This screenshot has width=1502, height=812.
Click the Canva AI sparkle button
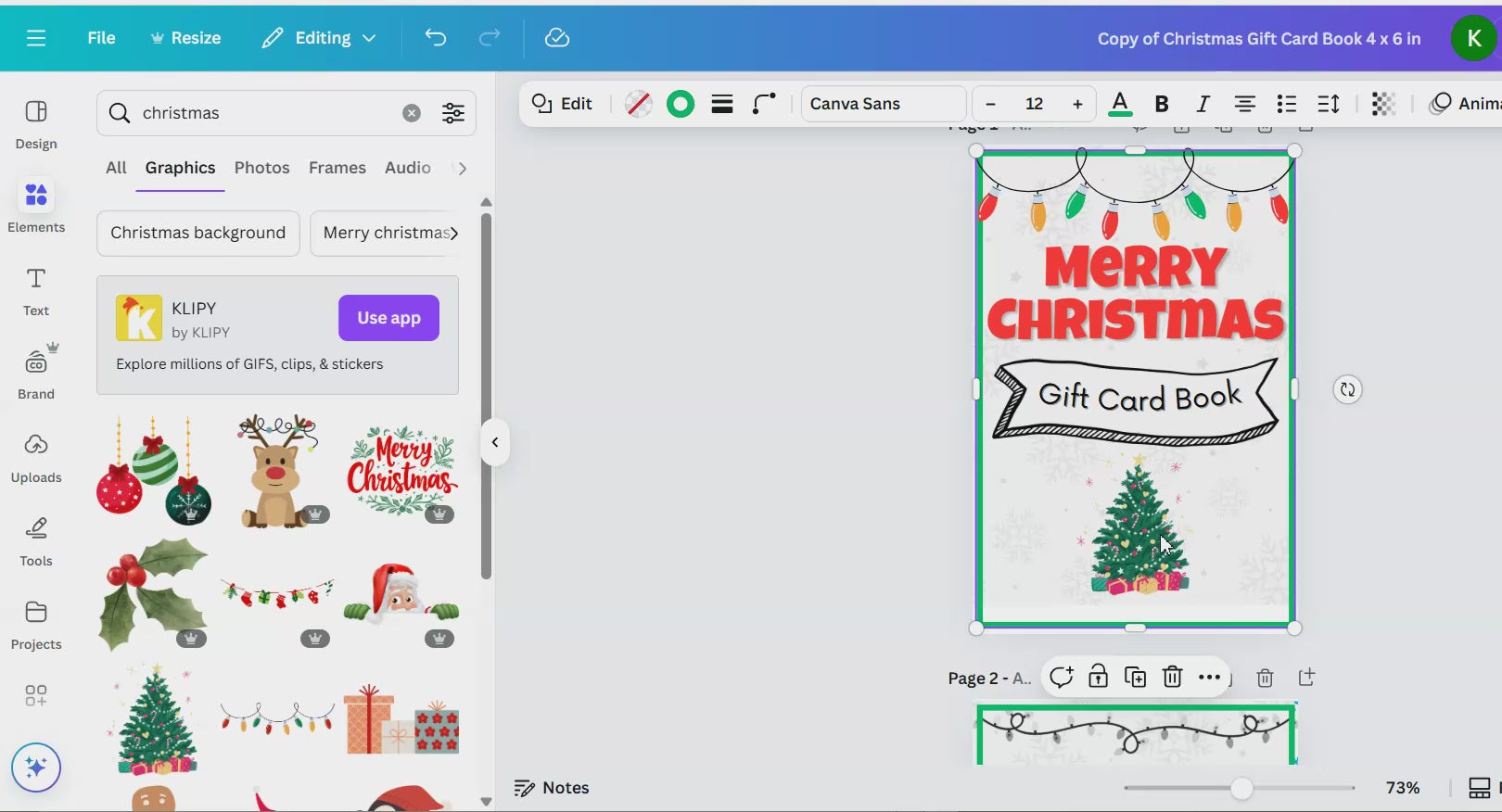36,768
